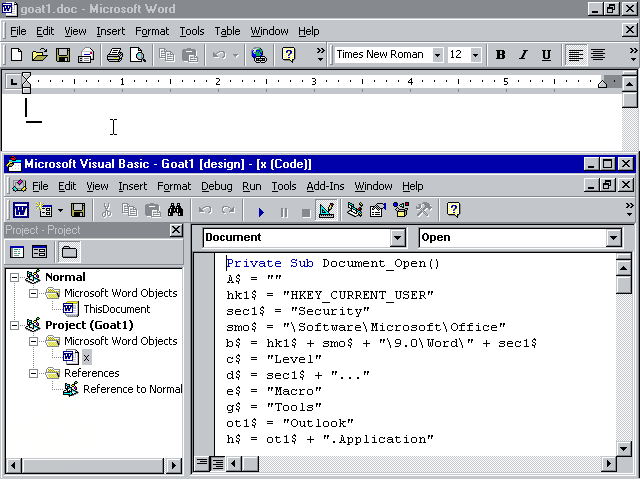
Task: Click Find binoculars icon in VB toolbar
Action: pyautogui.click(x=176, y=210)
